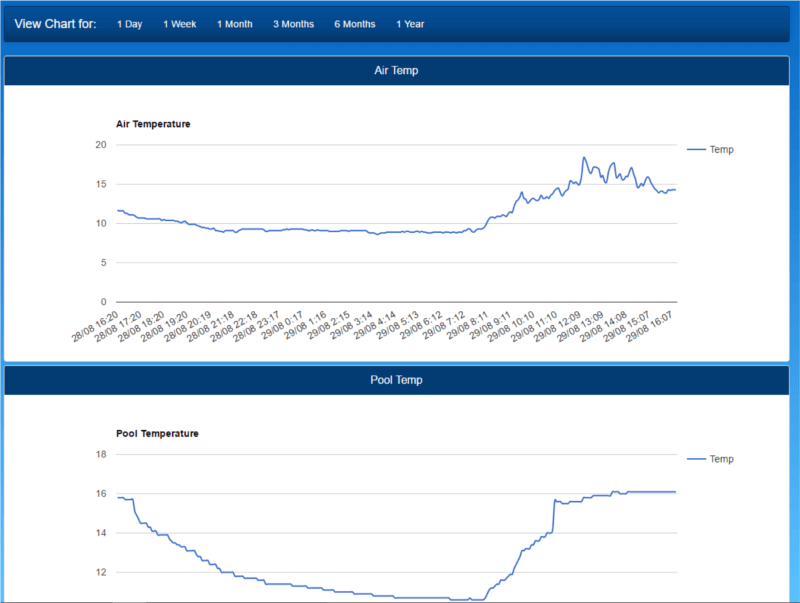Select the 1 Week chart view

point(180,23)
